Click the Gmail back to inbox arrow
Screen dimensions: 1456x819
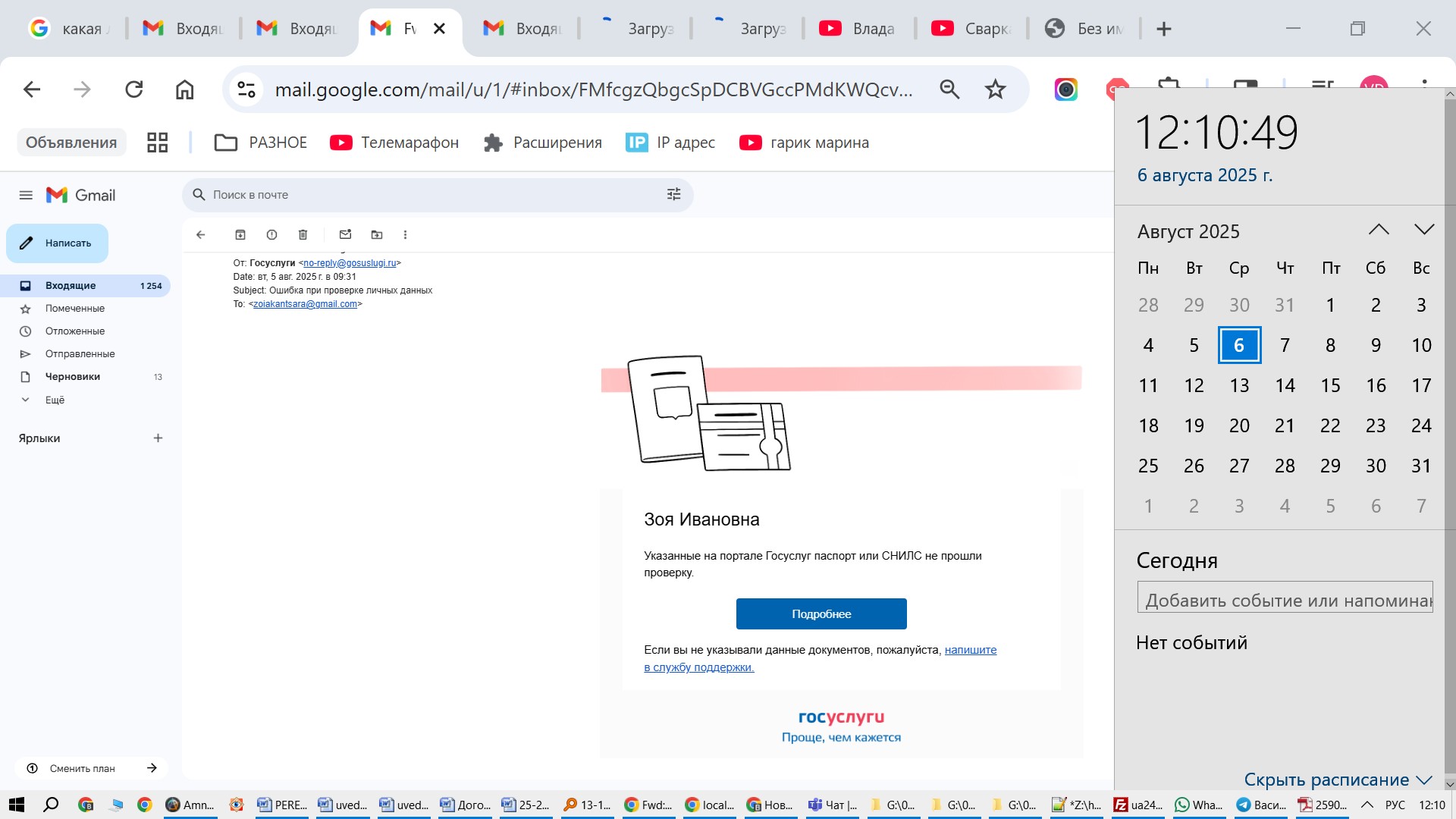201,234
